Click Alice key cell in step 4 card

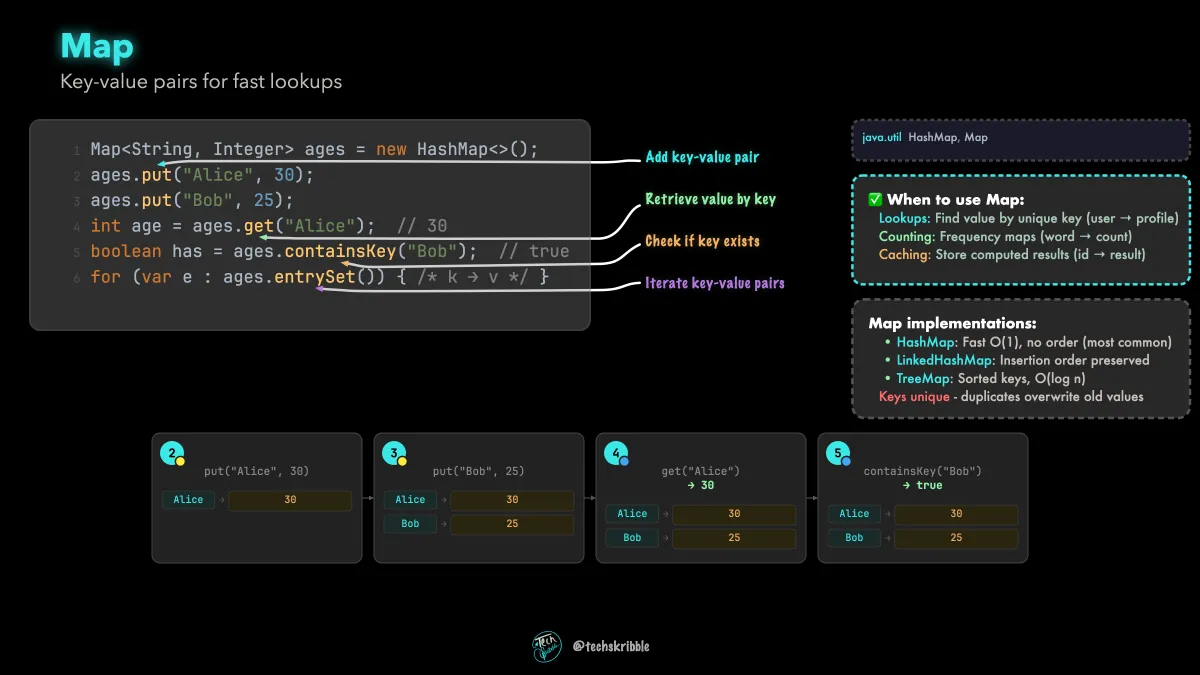[x=632, y=514]
